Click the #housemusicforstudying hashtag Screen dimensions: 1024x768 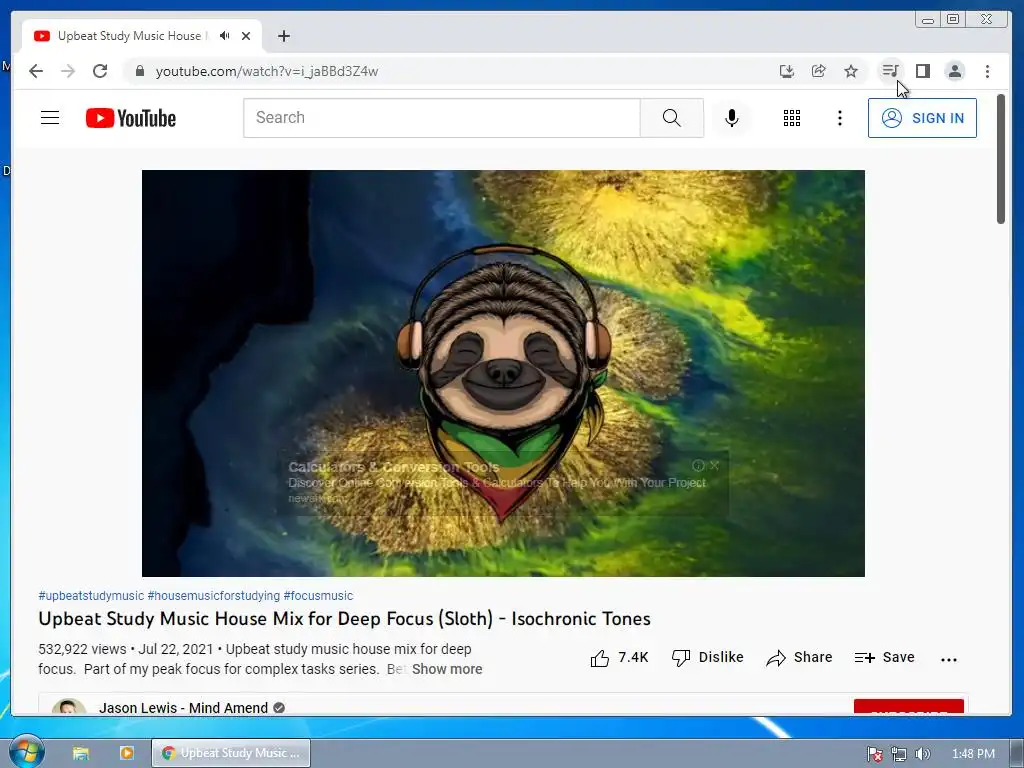tap(214, 596)
